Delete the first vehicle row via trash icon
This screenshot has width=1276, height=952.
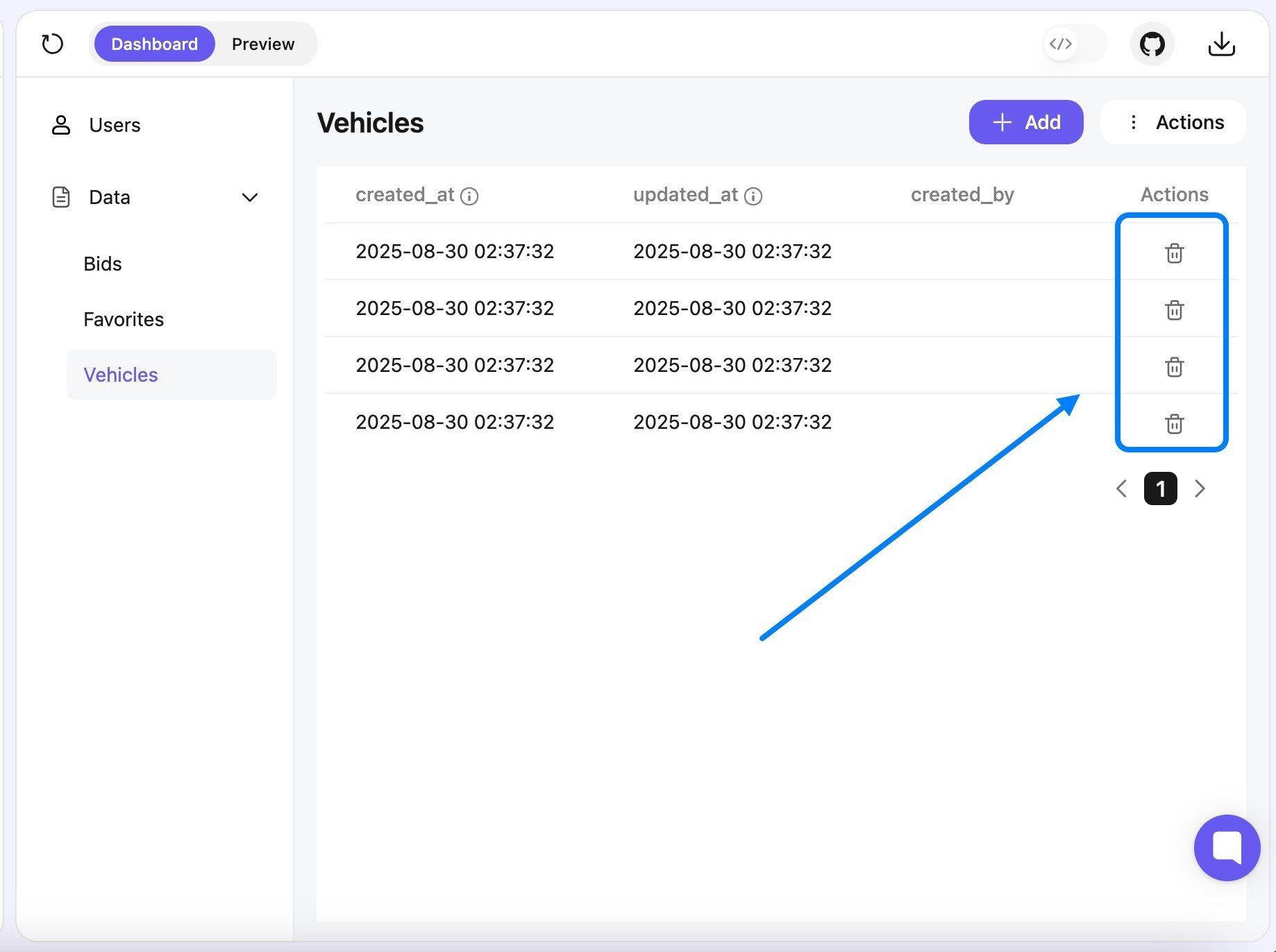pos(1174,253)
